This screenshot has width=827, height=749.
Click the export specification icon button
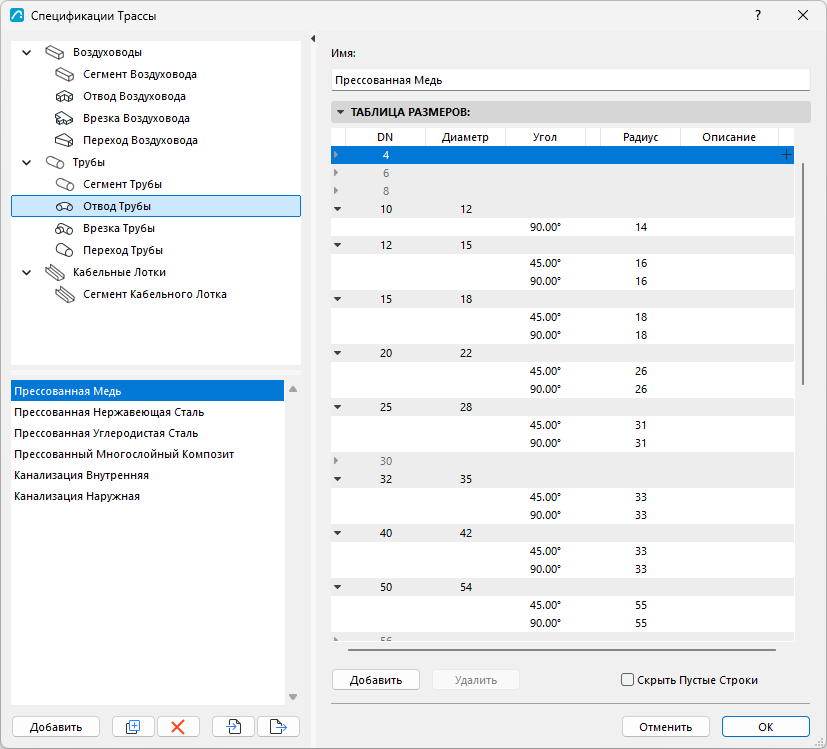pos(278,727)
